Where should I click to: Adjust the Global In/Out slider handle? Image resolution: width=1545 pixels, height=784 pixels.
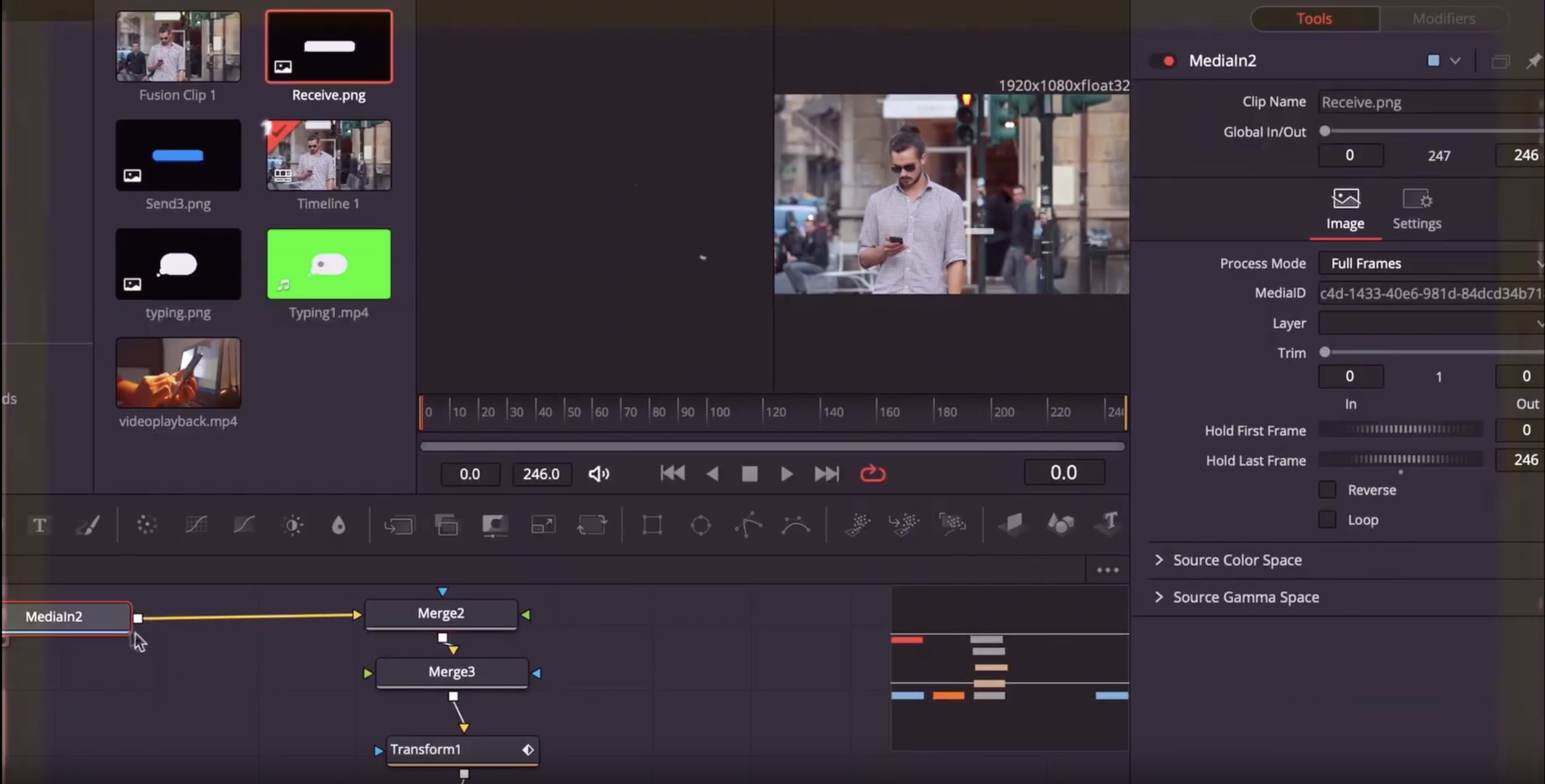[1325, 131]
